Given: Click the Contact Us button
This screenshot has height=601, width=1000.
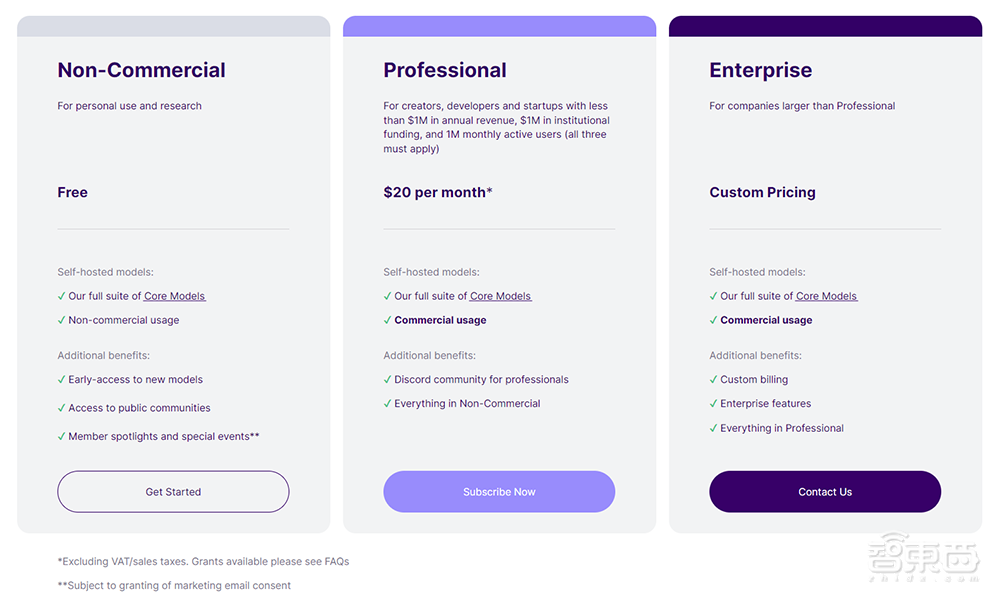Looking at the screenshot, I should click(825, 492).
